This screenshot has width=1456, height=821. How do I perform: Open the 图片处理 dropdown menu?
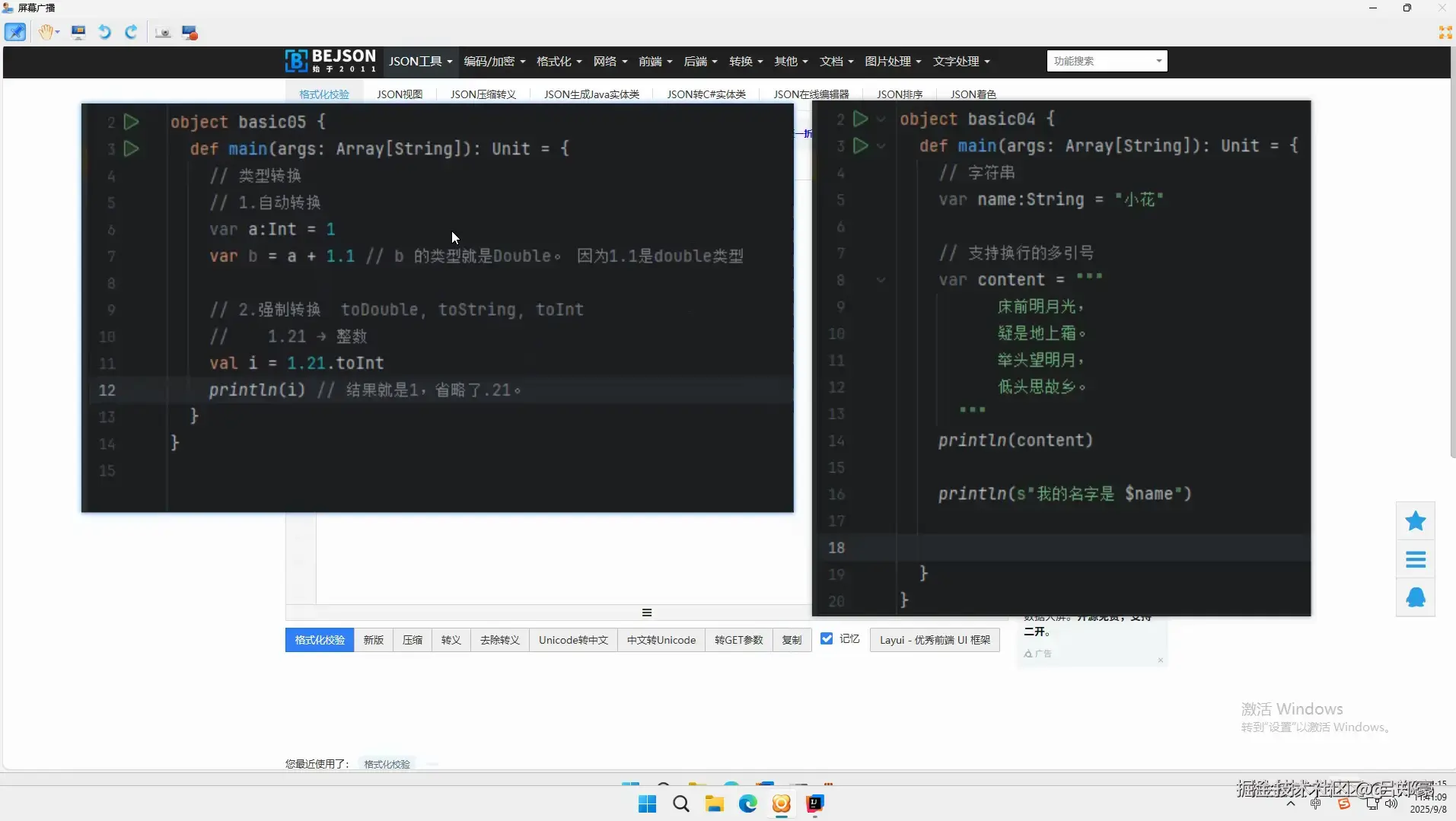(893, 62)
